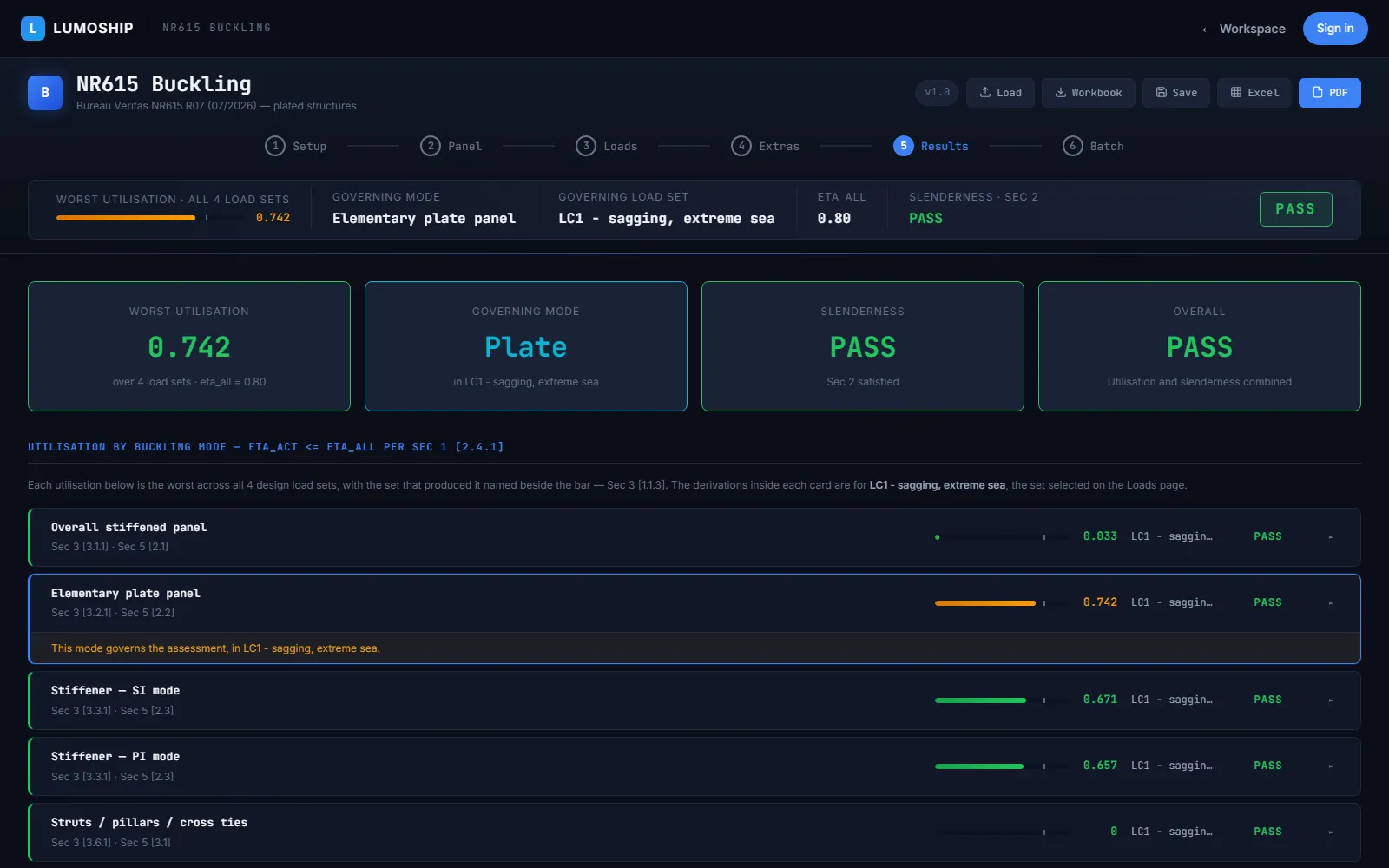
Task: Click the NR615 BUCKLING header label
Action: tap(216, 28)
